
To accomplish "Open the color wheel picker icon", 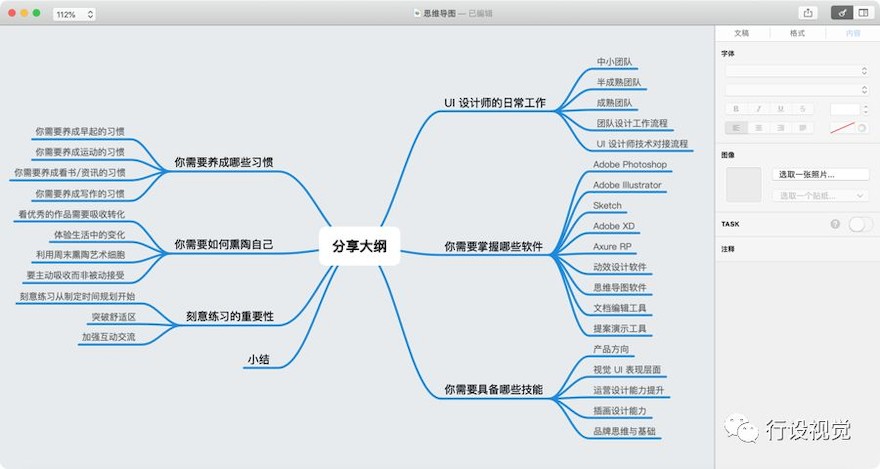I will [x=862, y=128].
